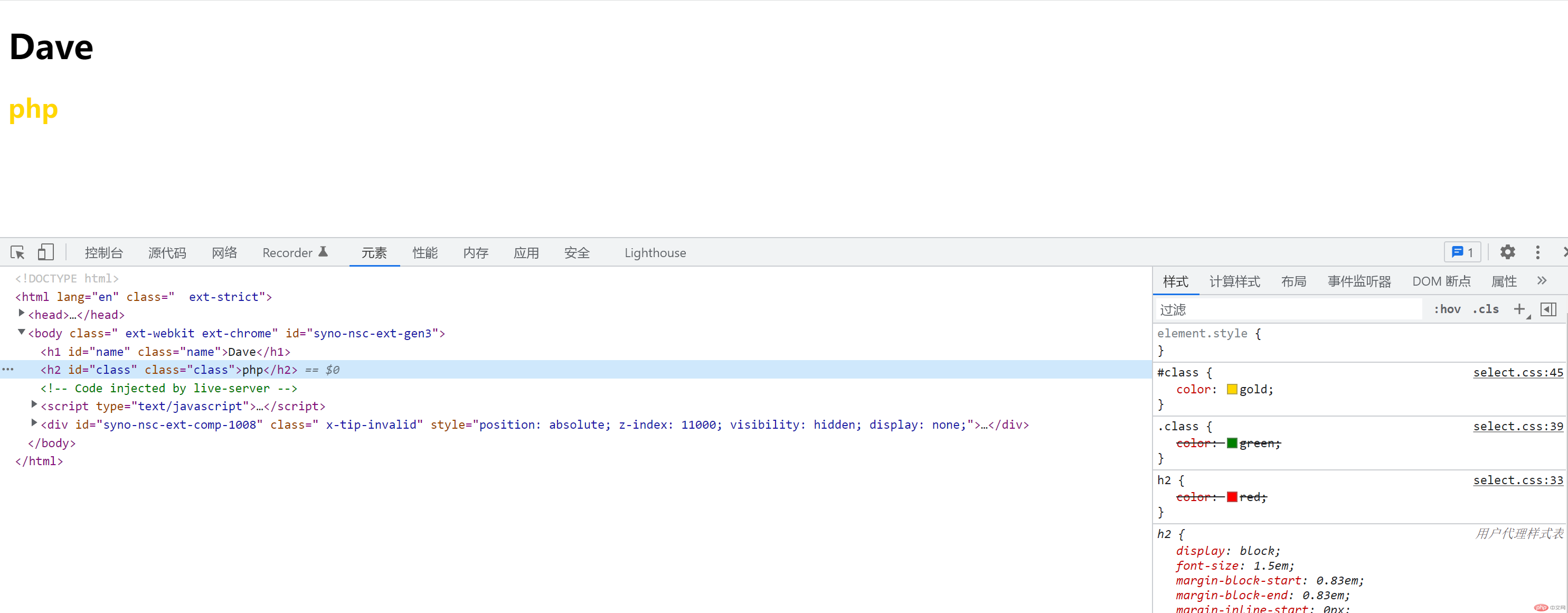This screenshot has height=613, width=1568.
Task: Click the plus icon to add new style rule
Action: pos(1519,309)
